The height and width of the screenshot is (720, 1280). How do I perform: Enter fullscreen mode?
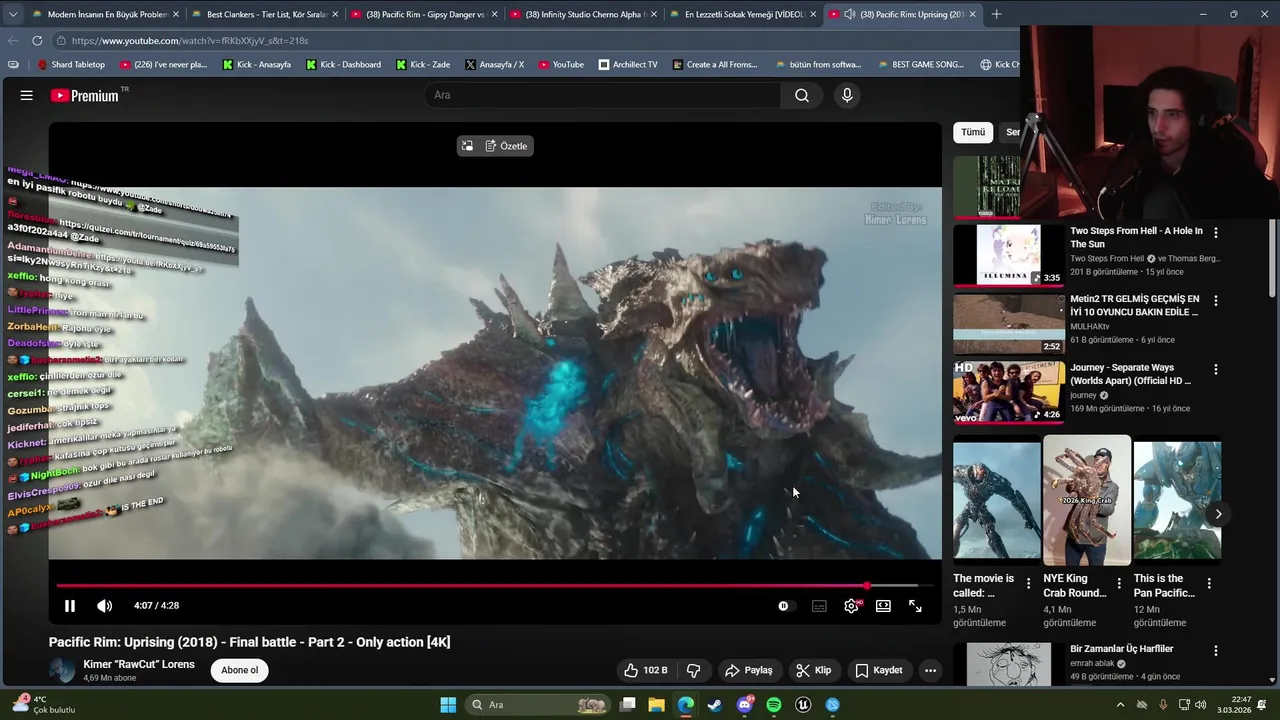pyautogui.click(x=915, y=606)
